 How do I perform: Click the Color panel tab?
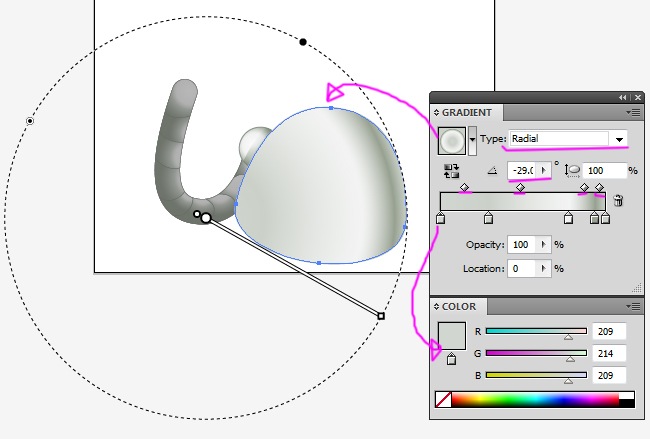tap(458, 307)
